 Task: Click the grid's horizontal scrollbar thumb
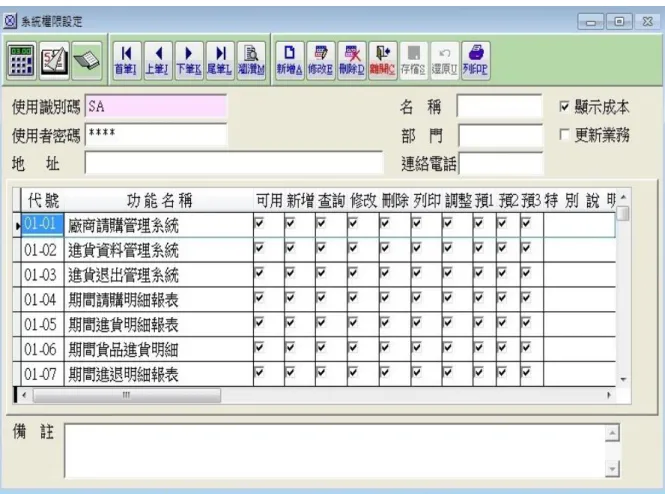coord(126,395)
